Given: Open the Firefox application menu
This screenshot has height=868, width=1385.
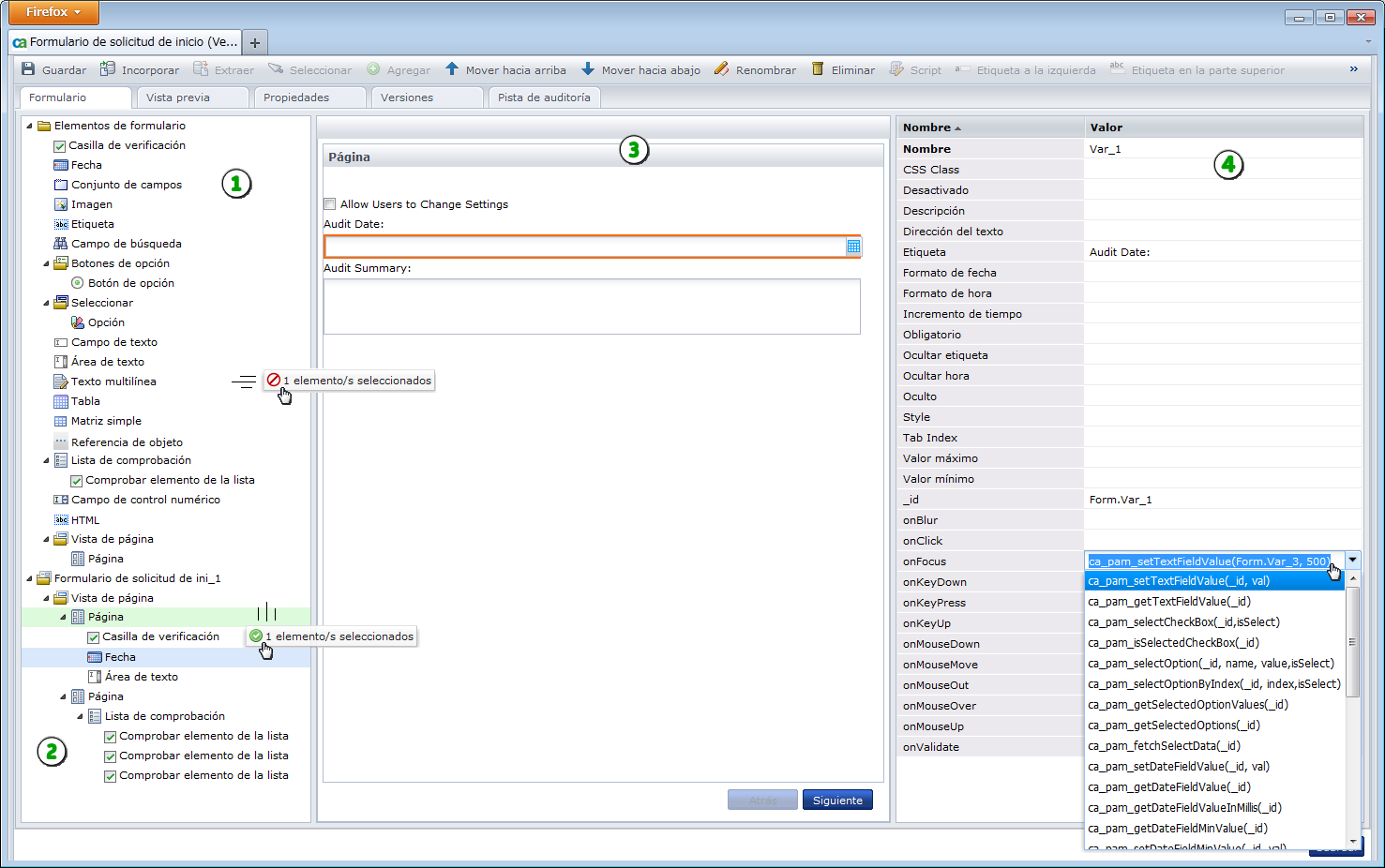Looking at the screenshot, I should pyautogui.click(x=53, y=12).
